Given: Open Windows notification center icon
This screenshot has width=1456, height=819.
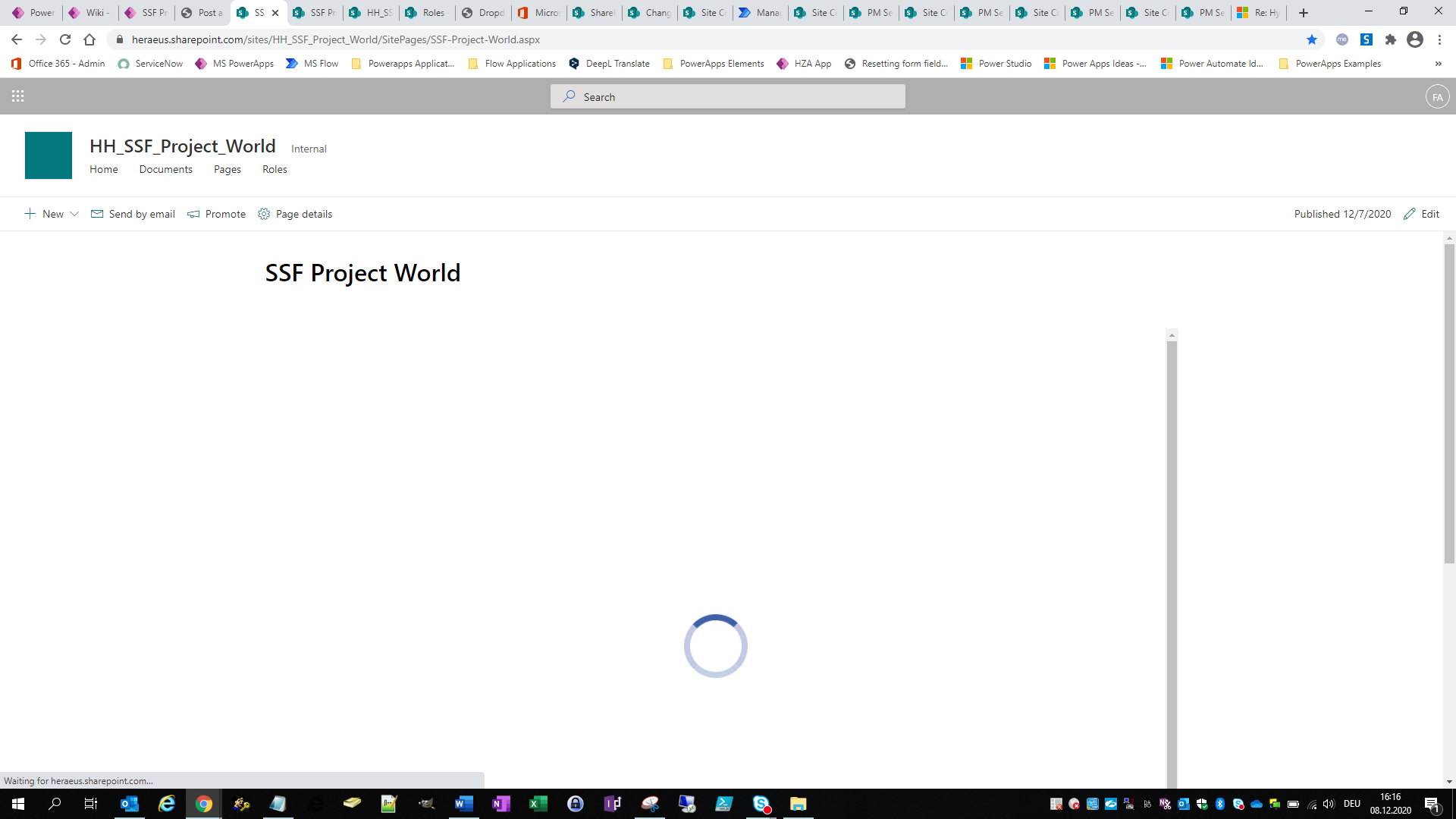Looking at the screenshot, I should pos(1432,804).
